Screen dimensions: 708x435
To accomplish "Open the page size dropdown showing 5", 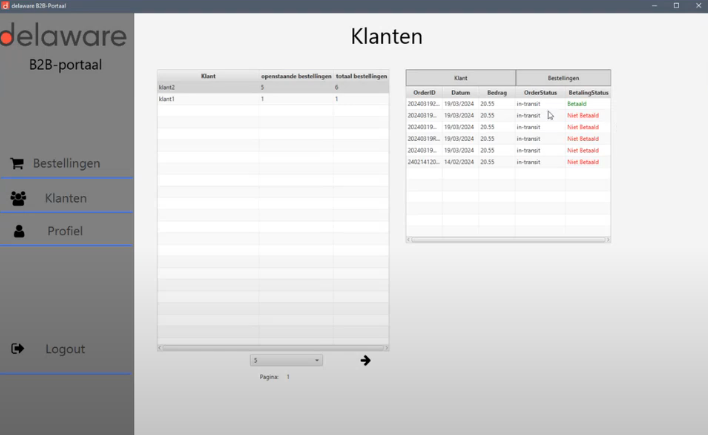I will (286, 360).
